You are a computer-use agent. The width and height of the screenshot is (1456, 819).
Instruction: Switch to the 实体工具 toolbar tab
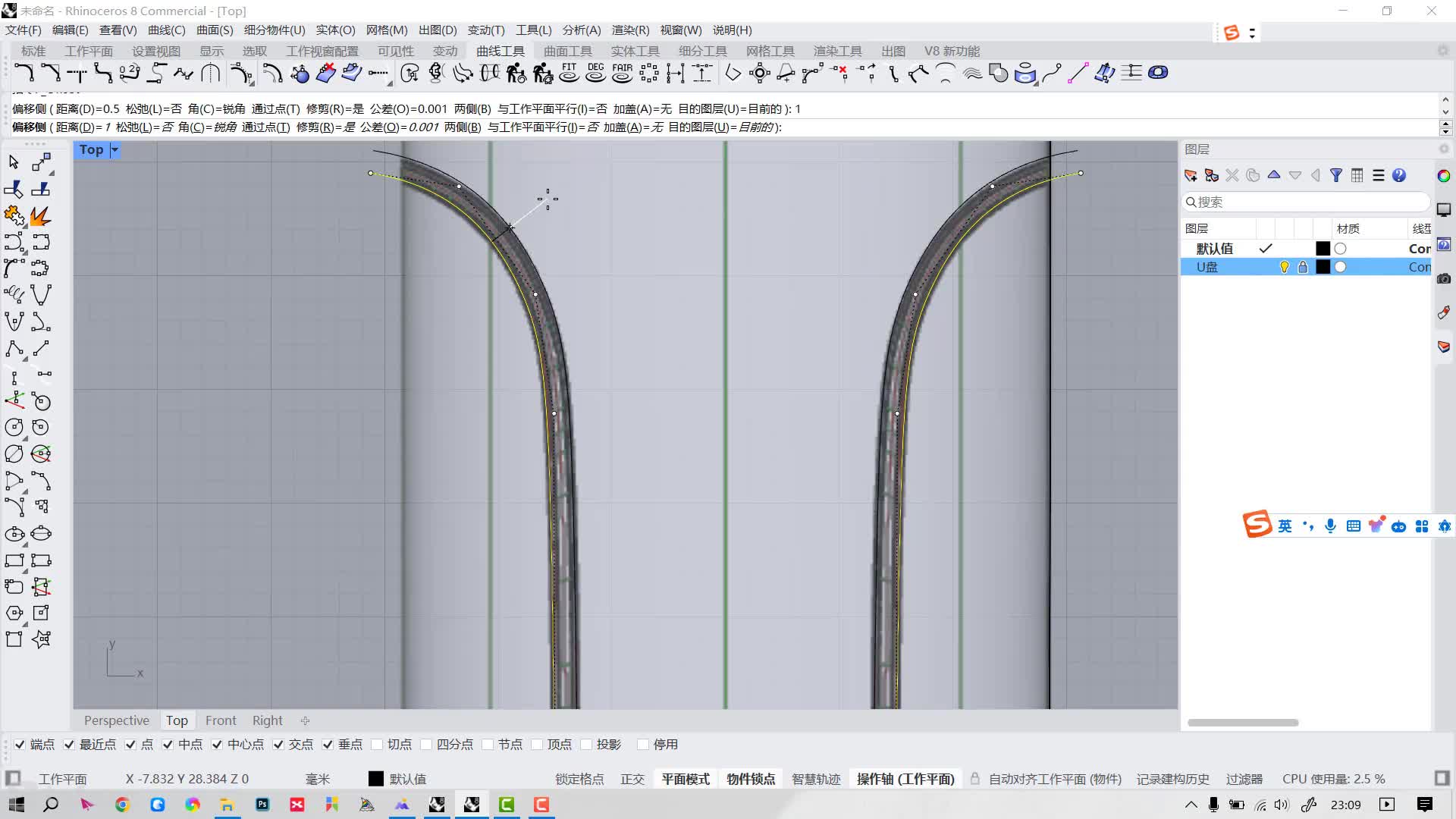pyautogui.click(x=635, y=52)
